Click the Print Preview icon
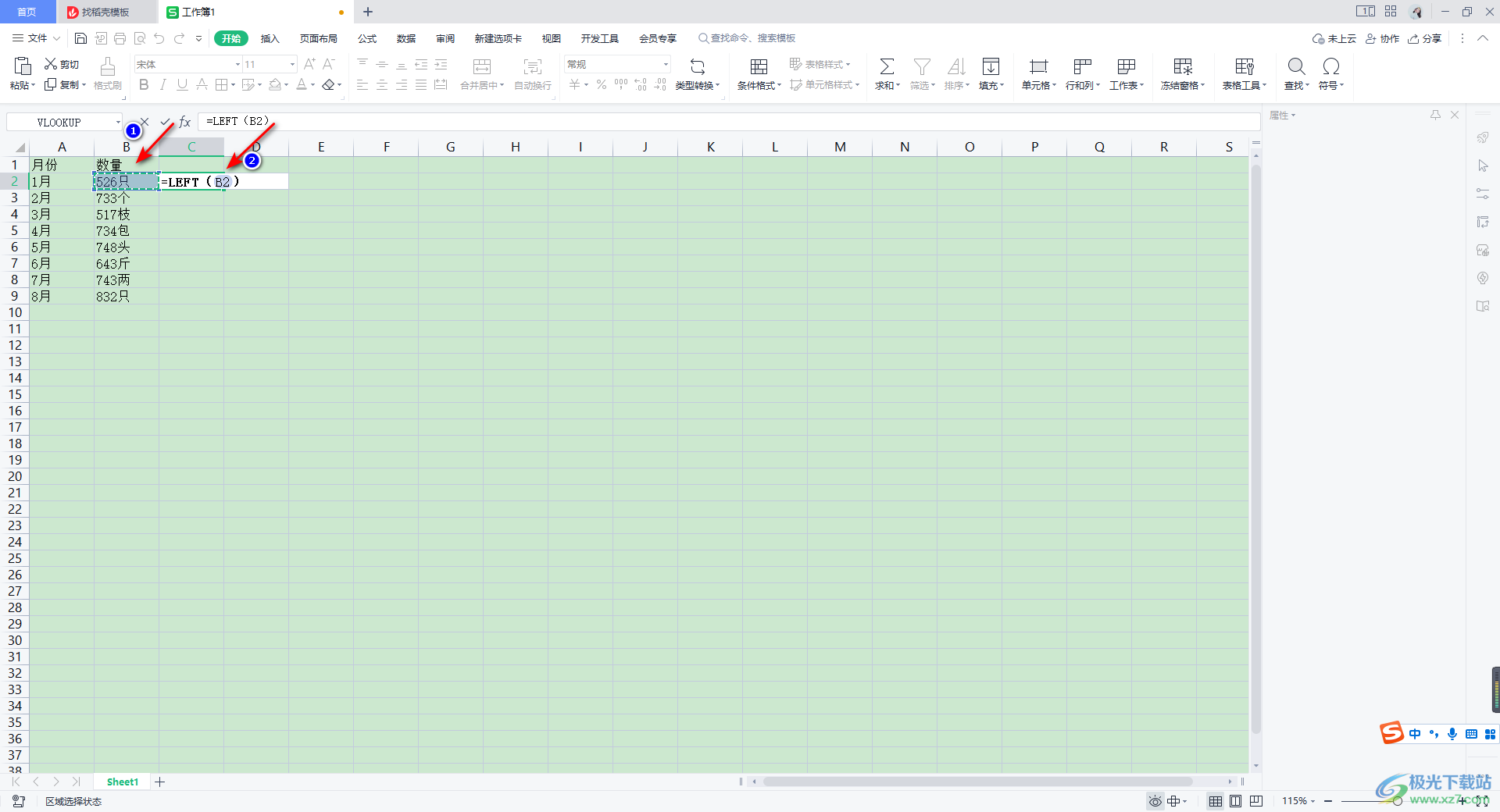The image size is (1500, 812). [140, 38]
